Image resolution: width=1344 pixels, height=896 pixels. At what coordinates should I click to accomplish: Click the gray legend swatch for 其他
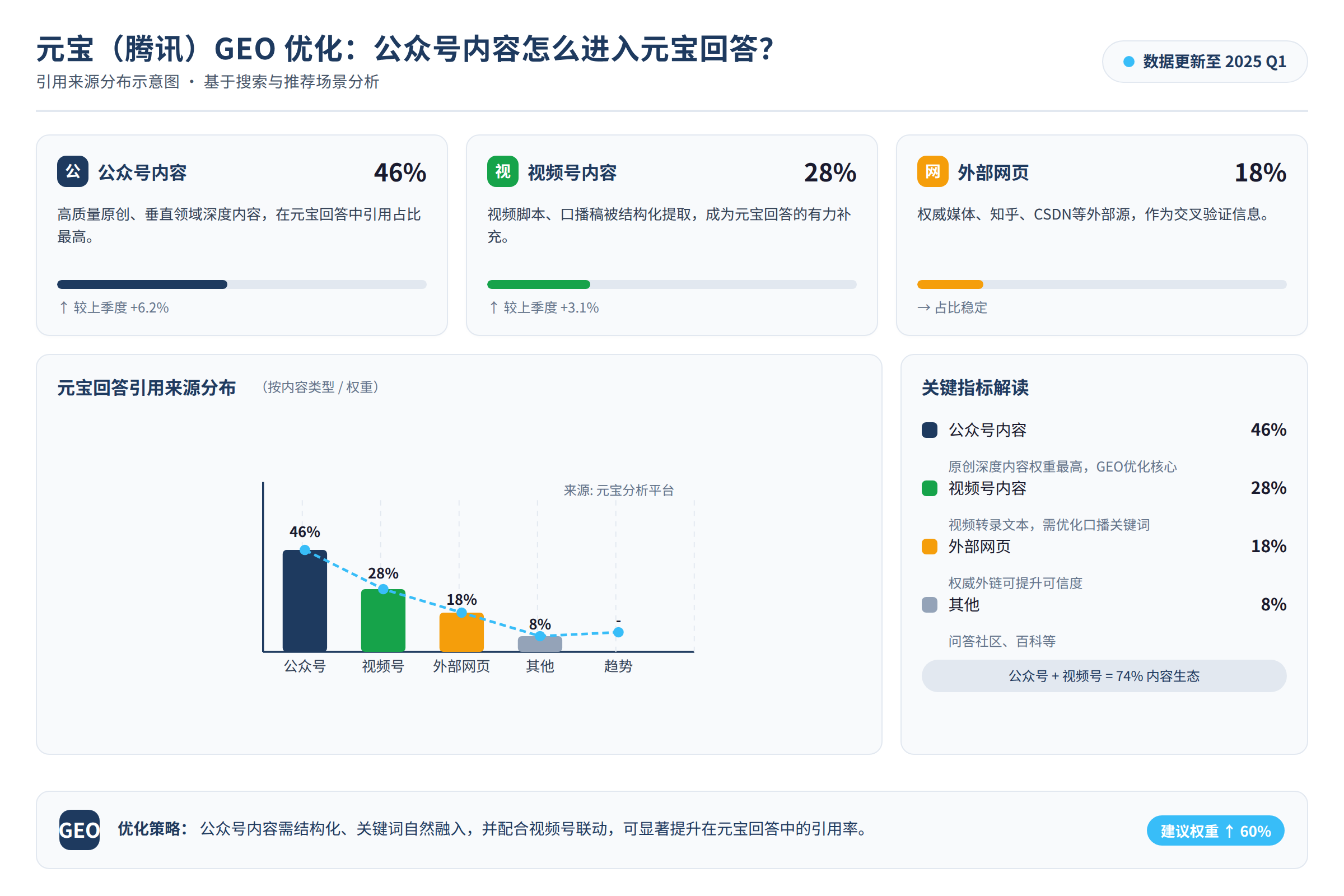(930, 605)
